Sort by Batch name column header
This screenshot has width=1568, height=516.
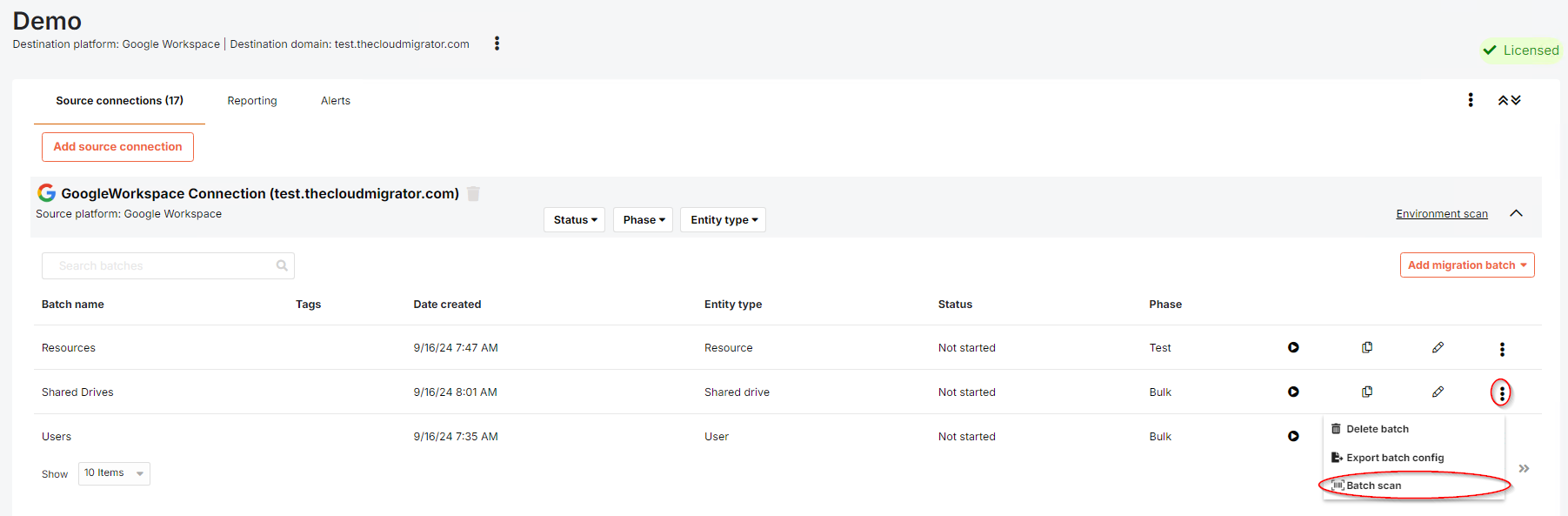pos(73,305)
